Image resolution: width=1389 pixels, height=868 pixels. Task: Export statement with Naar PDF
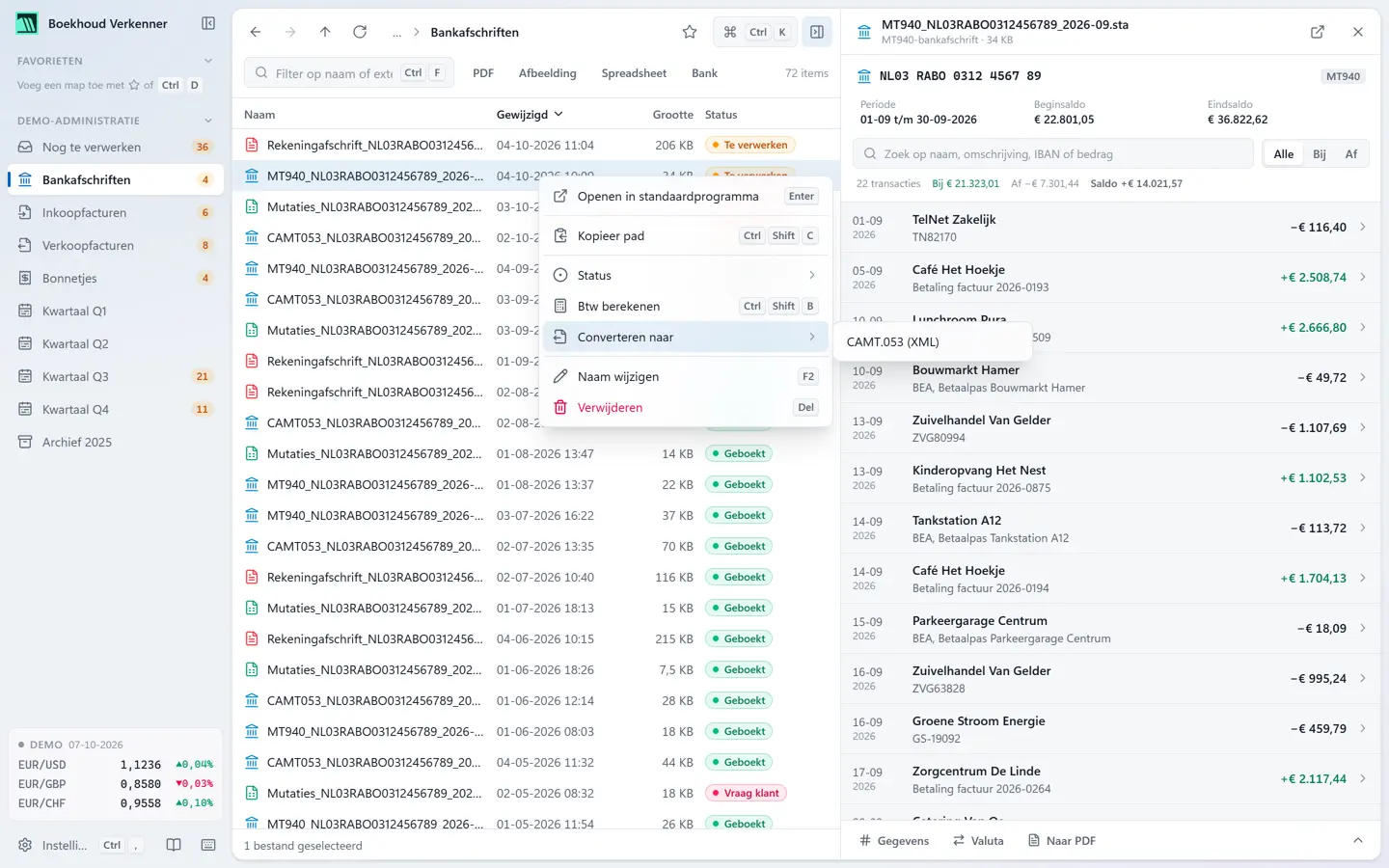pyautogui.click(x=1062, y=841)
